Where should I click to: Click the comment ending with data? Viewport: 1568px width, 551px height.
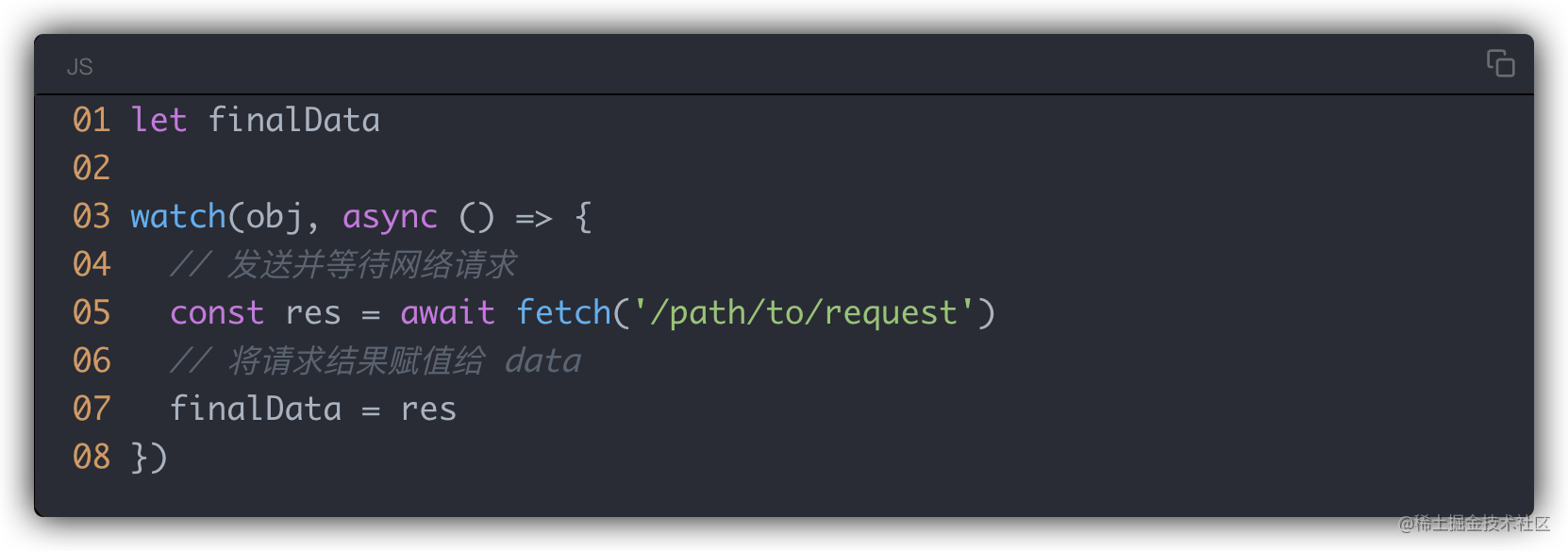point(375,360)
